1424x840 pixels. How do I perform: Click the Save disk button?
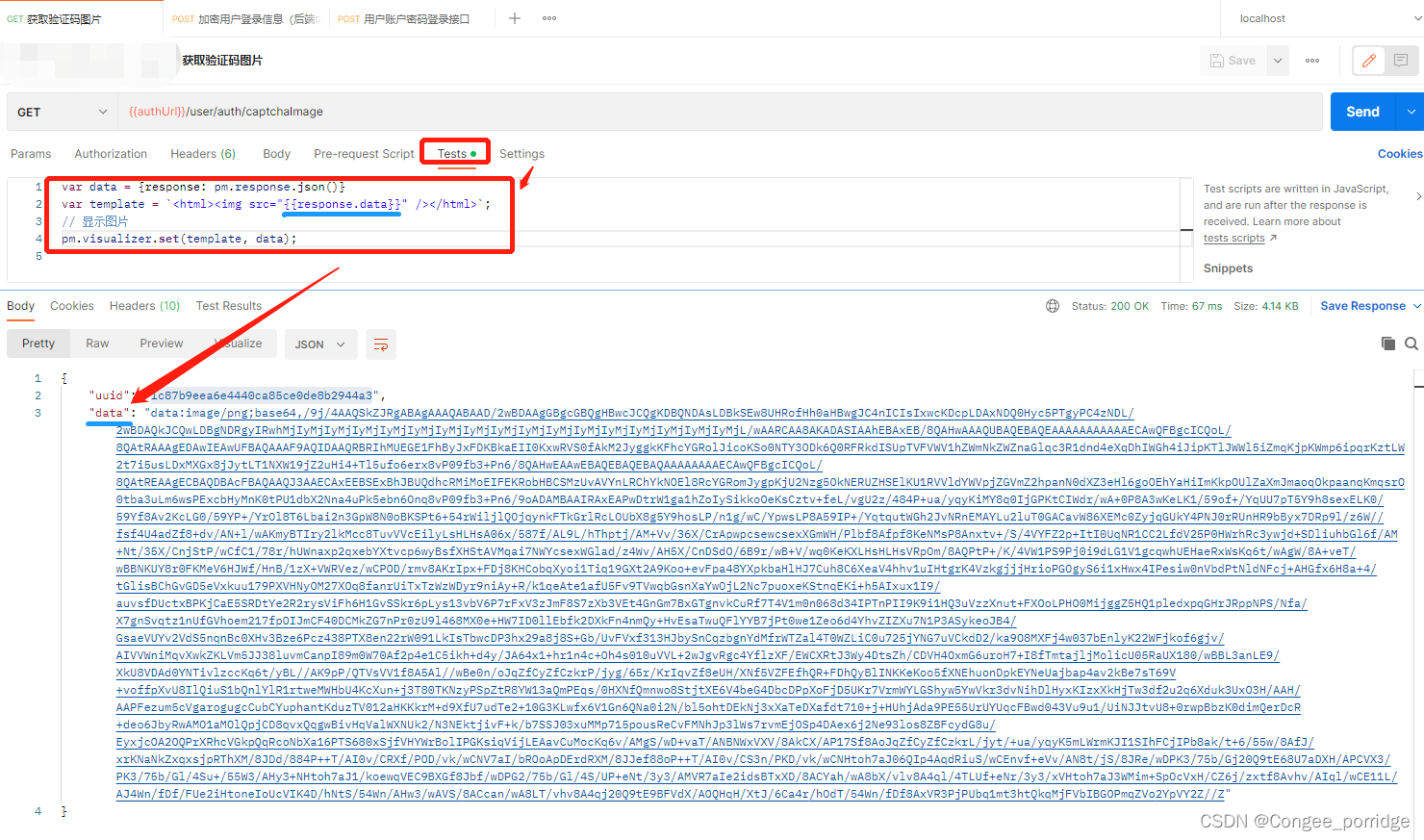[x=1233, y=61]
